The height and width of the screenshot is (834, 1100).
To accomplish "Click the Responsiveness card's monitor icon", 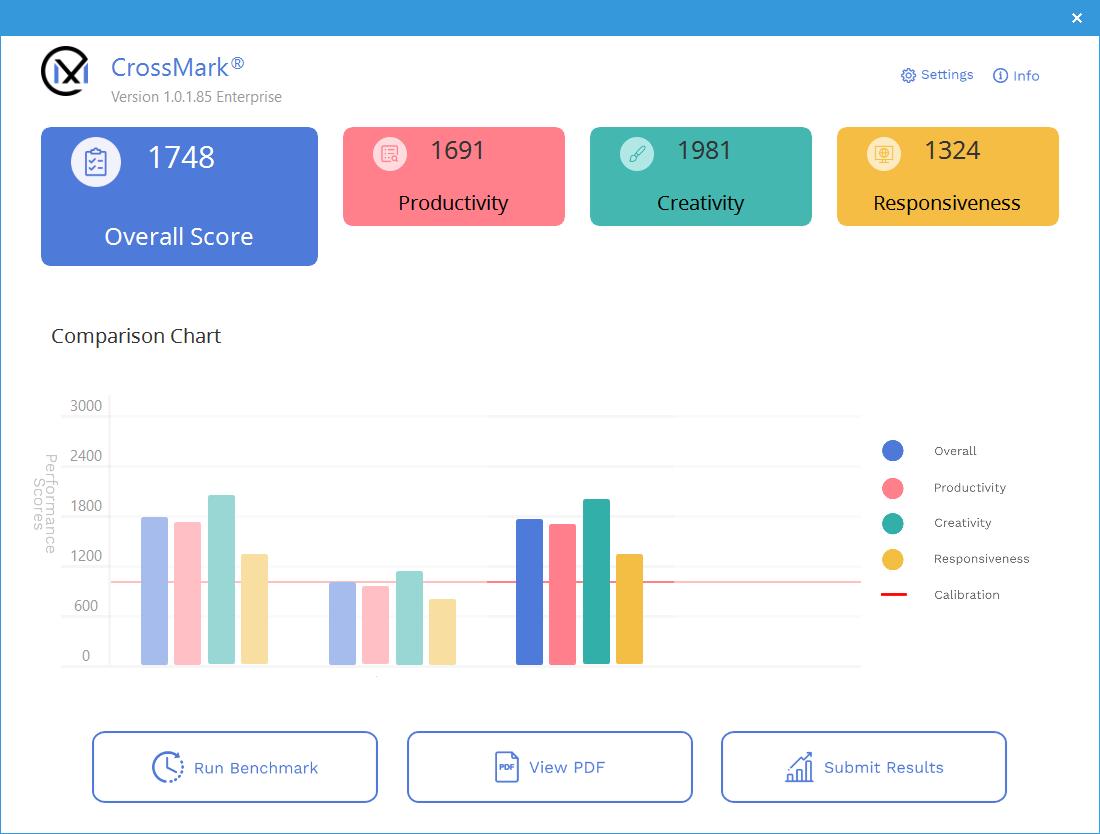I will 884,154.
